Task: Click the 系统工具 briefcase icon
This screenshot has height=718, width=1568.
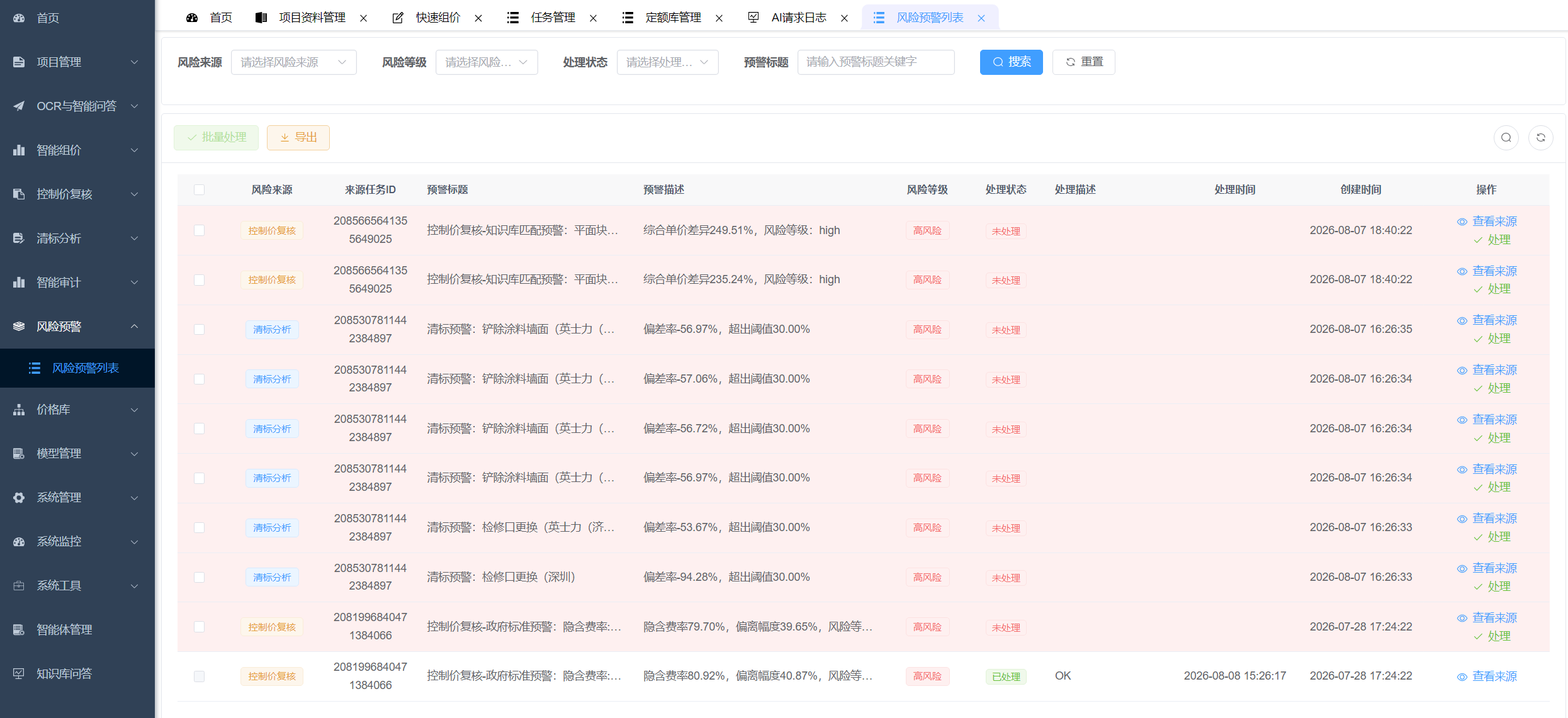Action: pyautogui.click(x=19, y=586)
